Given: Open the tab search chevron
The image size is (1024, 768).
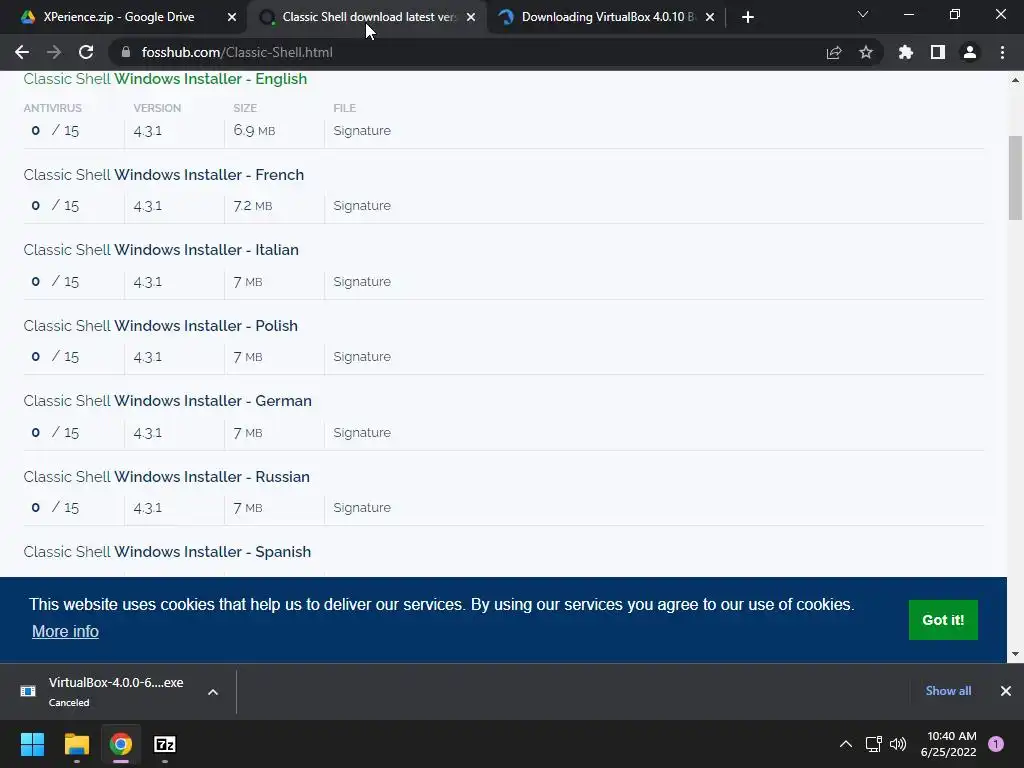Looking at the screenshot, I should (863, 14).
